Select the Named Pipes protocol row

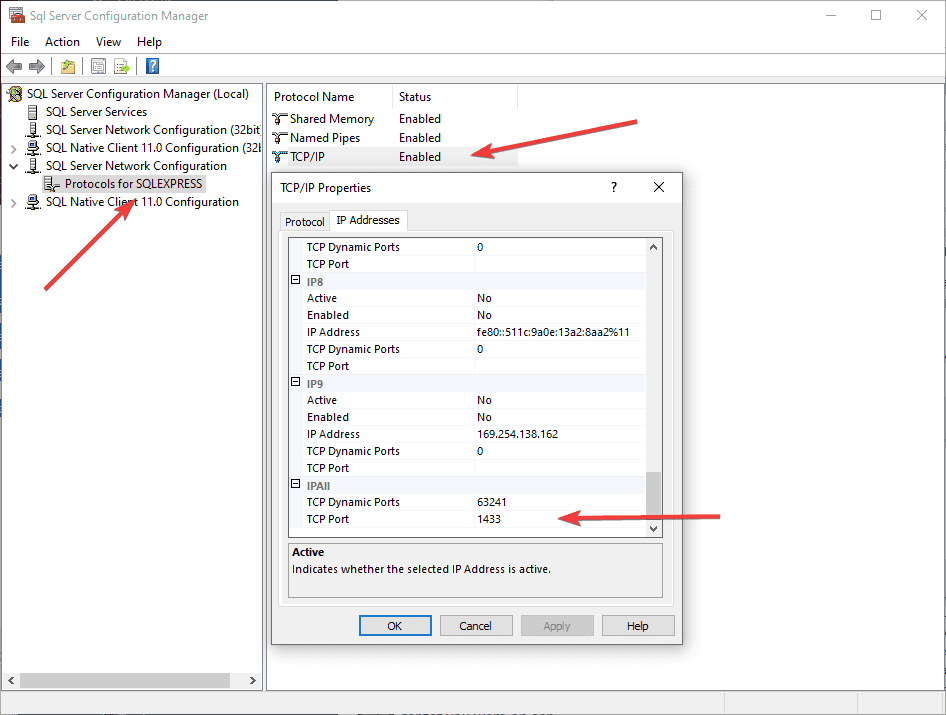pos(394,138)
